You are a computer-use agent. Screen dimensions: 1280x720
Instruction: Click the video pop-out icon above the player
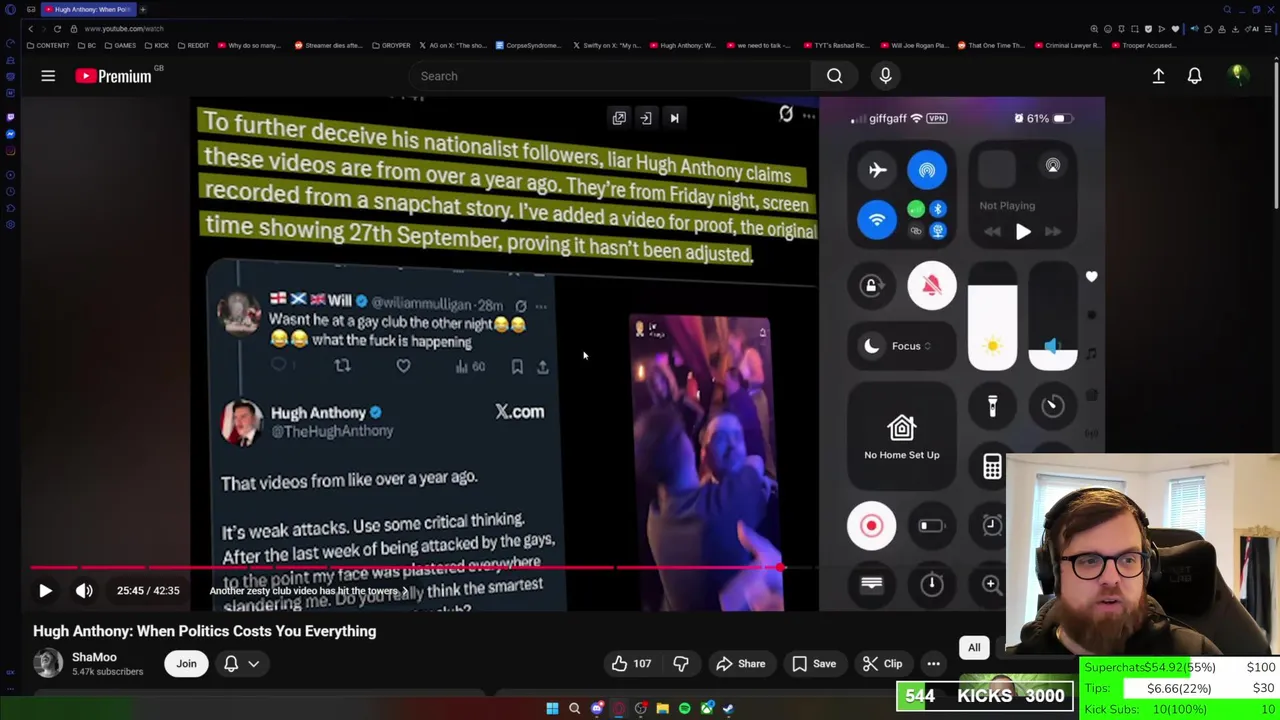pos(619,118)
